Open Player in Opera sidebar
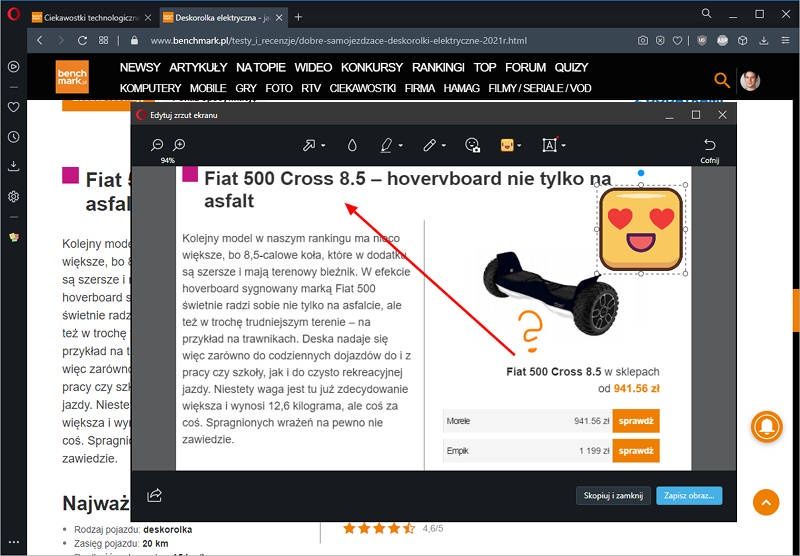The image size is (800, 556). point(14,66)
